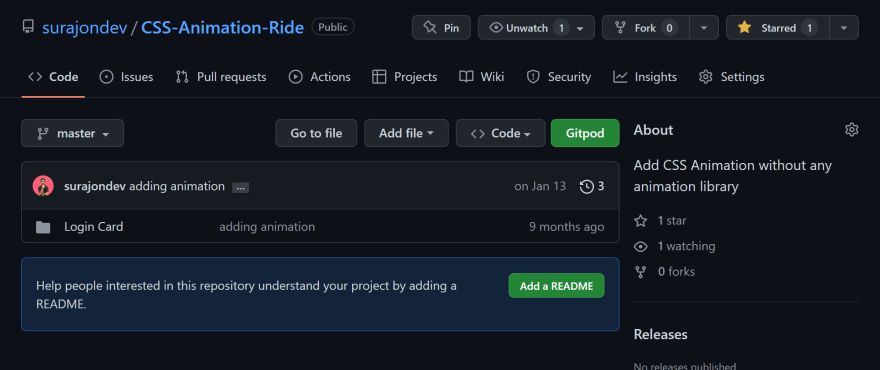Click the Pull requests branch icon
The image size is (880, 370).
pyautogui.click(x=182, y=77)
